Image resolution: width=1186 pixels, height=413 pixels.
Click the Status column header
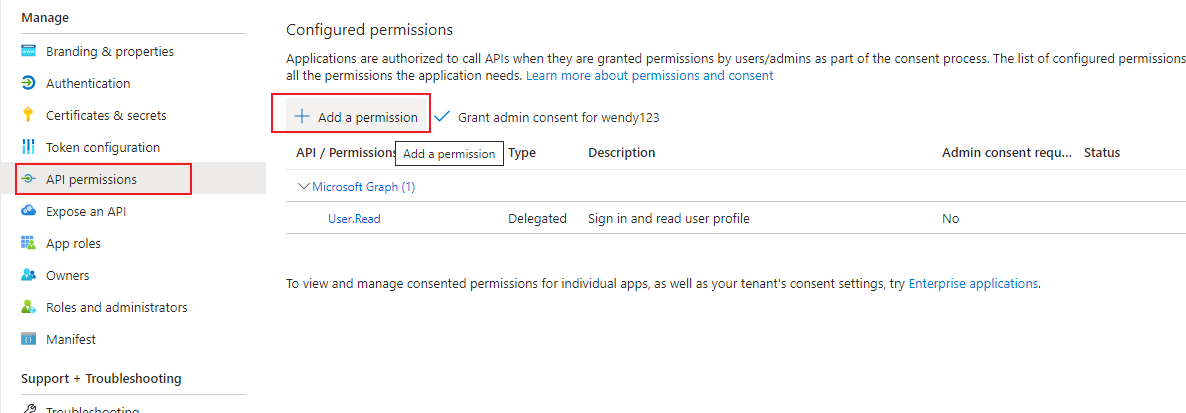(x=1102, y=153)
